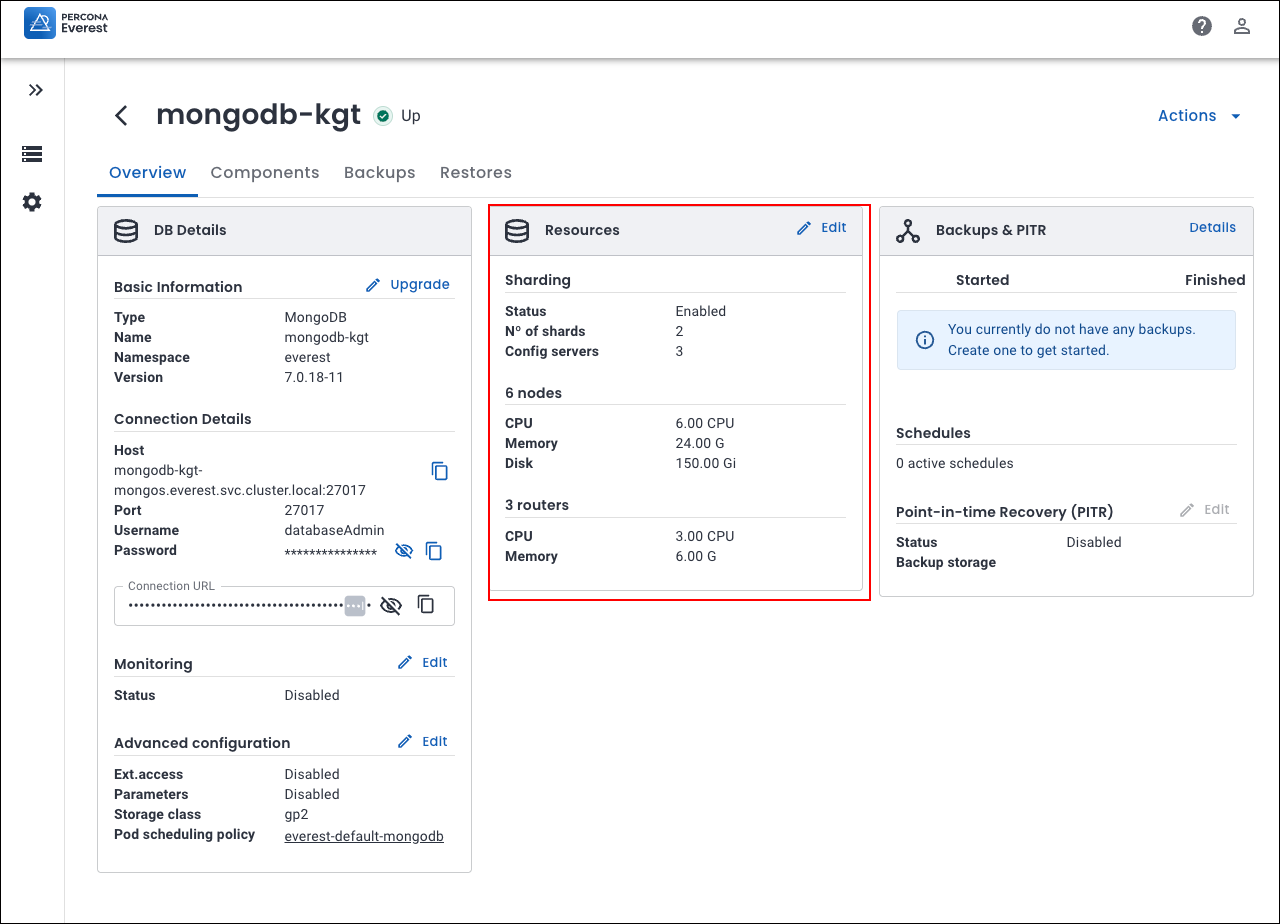Copy the database password
The image size is (1280, 924).
tap(434, 551)
